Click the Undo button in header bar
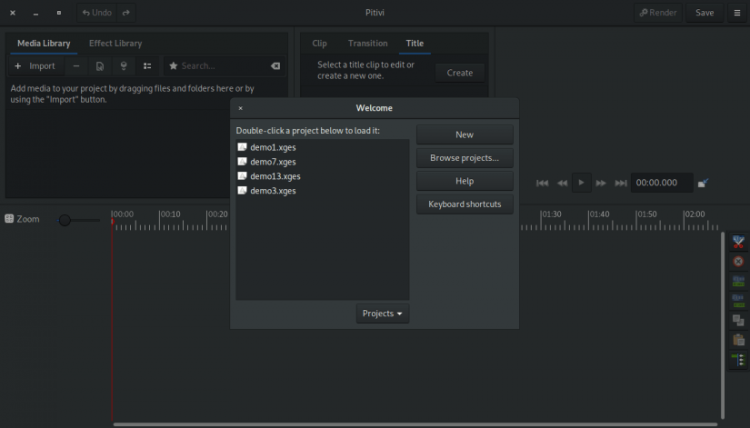 97,13
